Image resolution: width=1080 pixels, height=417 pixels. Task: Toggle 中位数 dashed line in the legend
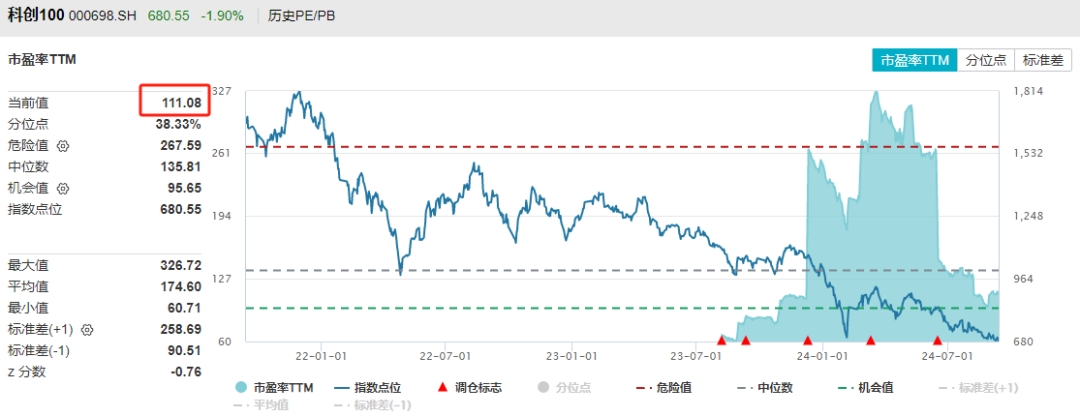765,387
